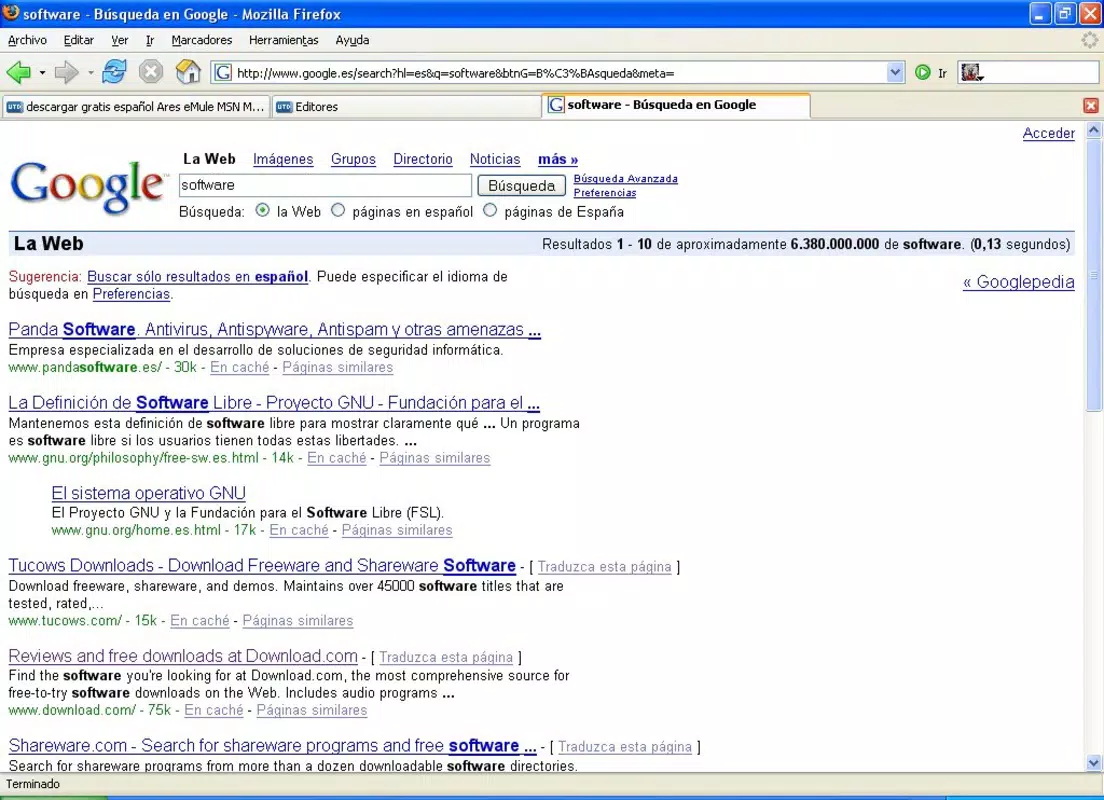Click 'Páginas similares' for gnu.org/home.es.html
Image resolution: width=1104 pixels, height=800 pixels.
point(396,530)
